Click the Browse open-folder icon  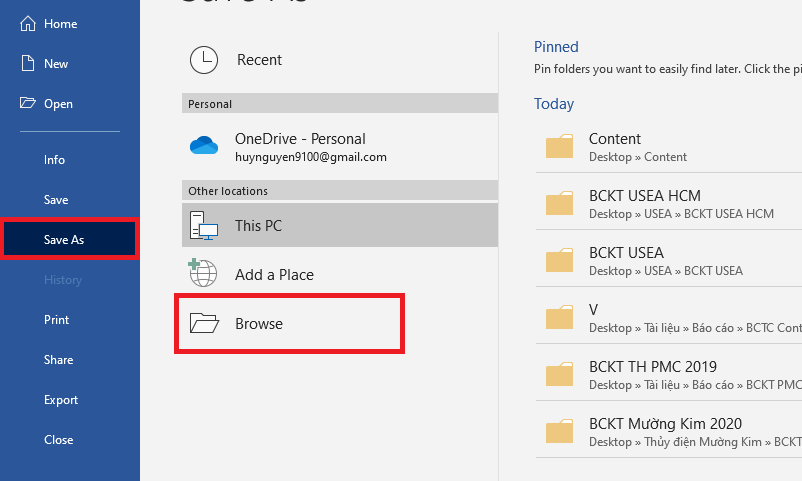tap(204, 323)
